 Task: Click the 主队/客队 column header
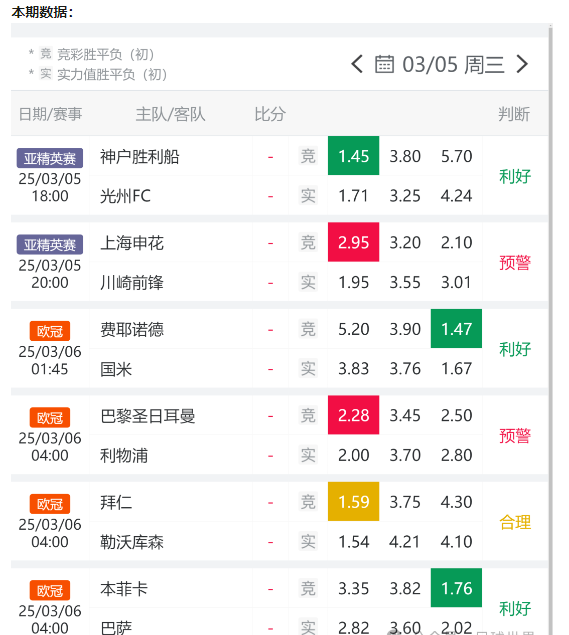point(170,114)
